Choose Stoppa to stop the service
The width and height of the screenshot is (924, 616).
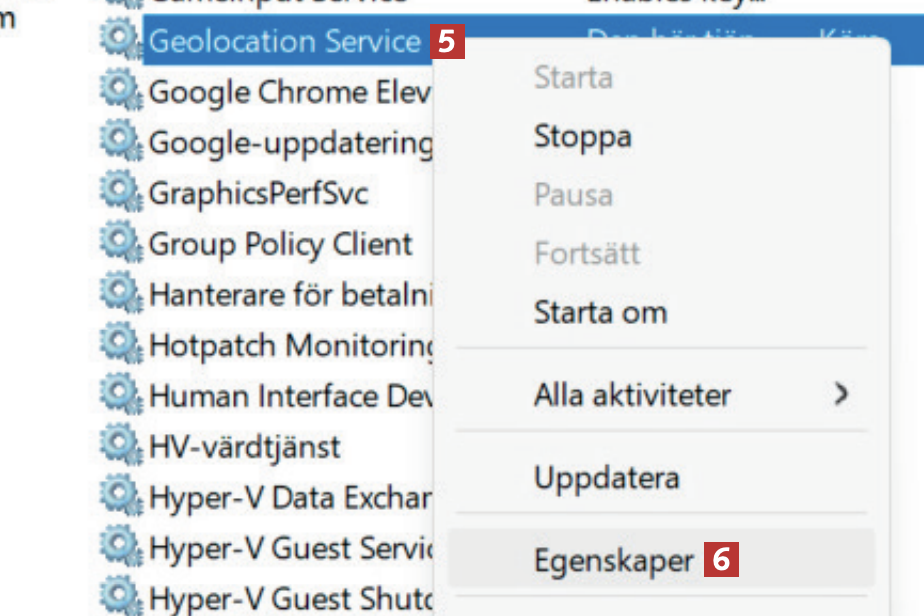tap(582, 135)
